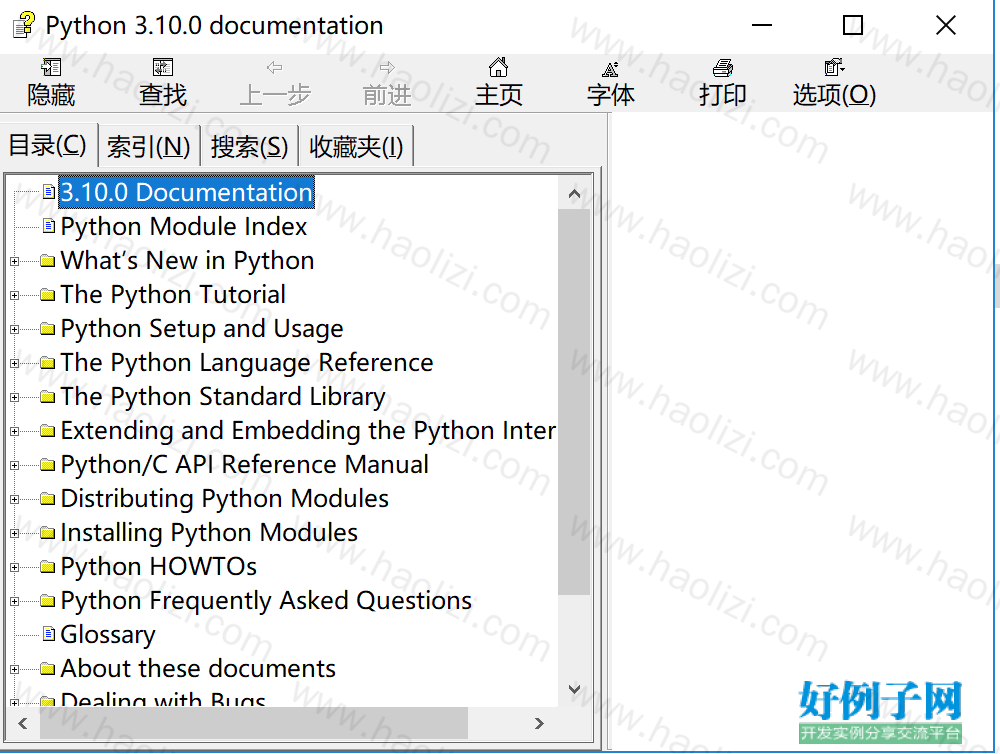Click folder icon beside About these documents
Viewport: 1000px width, 754px height.
coord(47,669)
